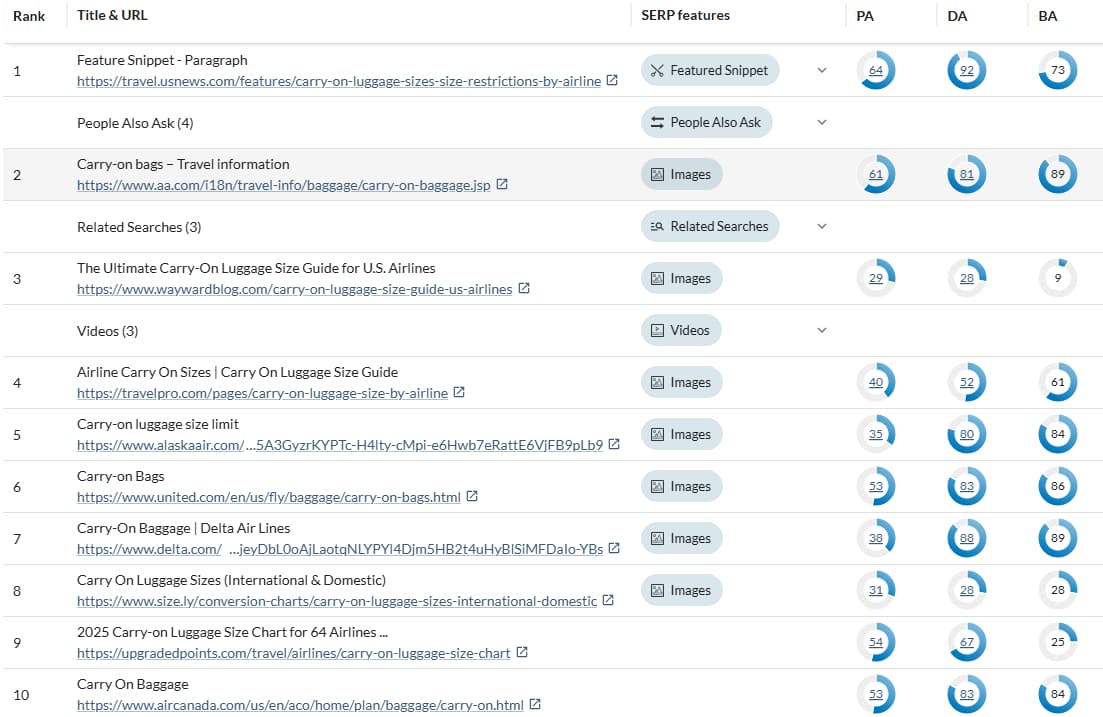Click the BA score 89 on the delta.com row

(1057, 538)
